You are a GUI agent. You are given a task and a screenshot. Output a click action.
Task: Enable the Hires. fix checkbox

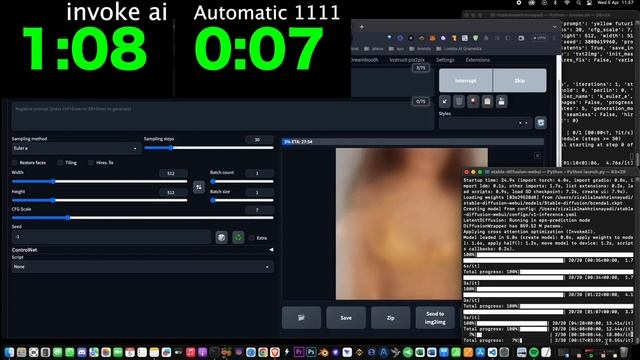pyautogui.click(x=91, y=162)
